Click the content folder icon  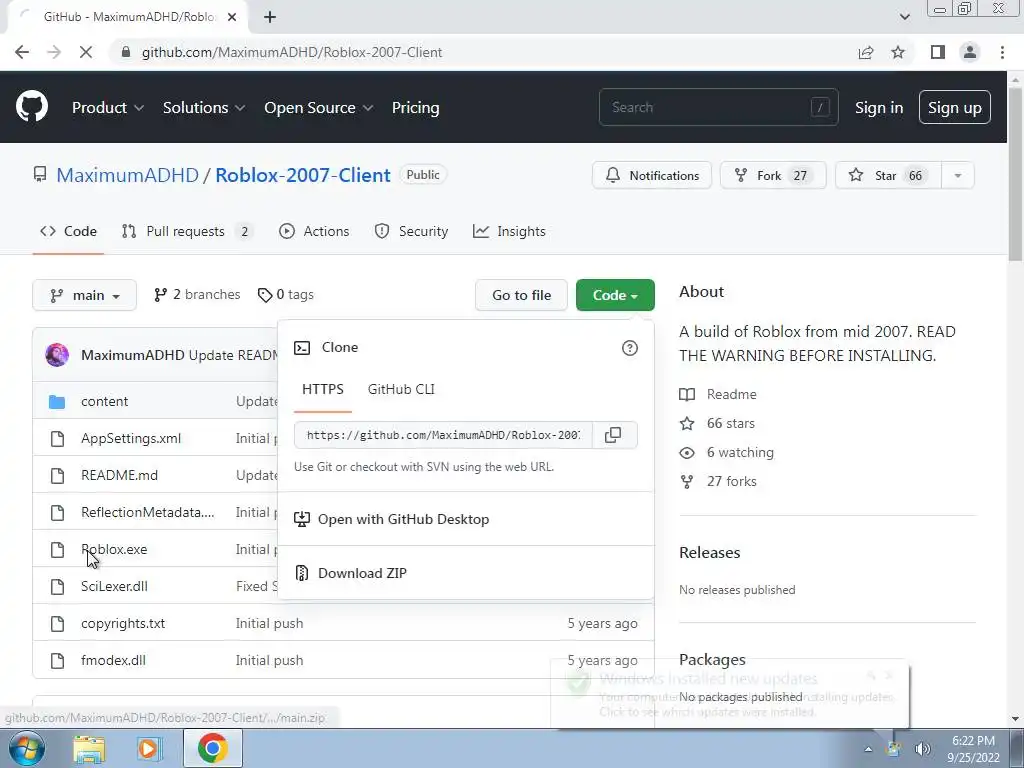click(x=57, y=402)
